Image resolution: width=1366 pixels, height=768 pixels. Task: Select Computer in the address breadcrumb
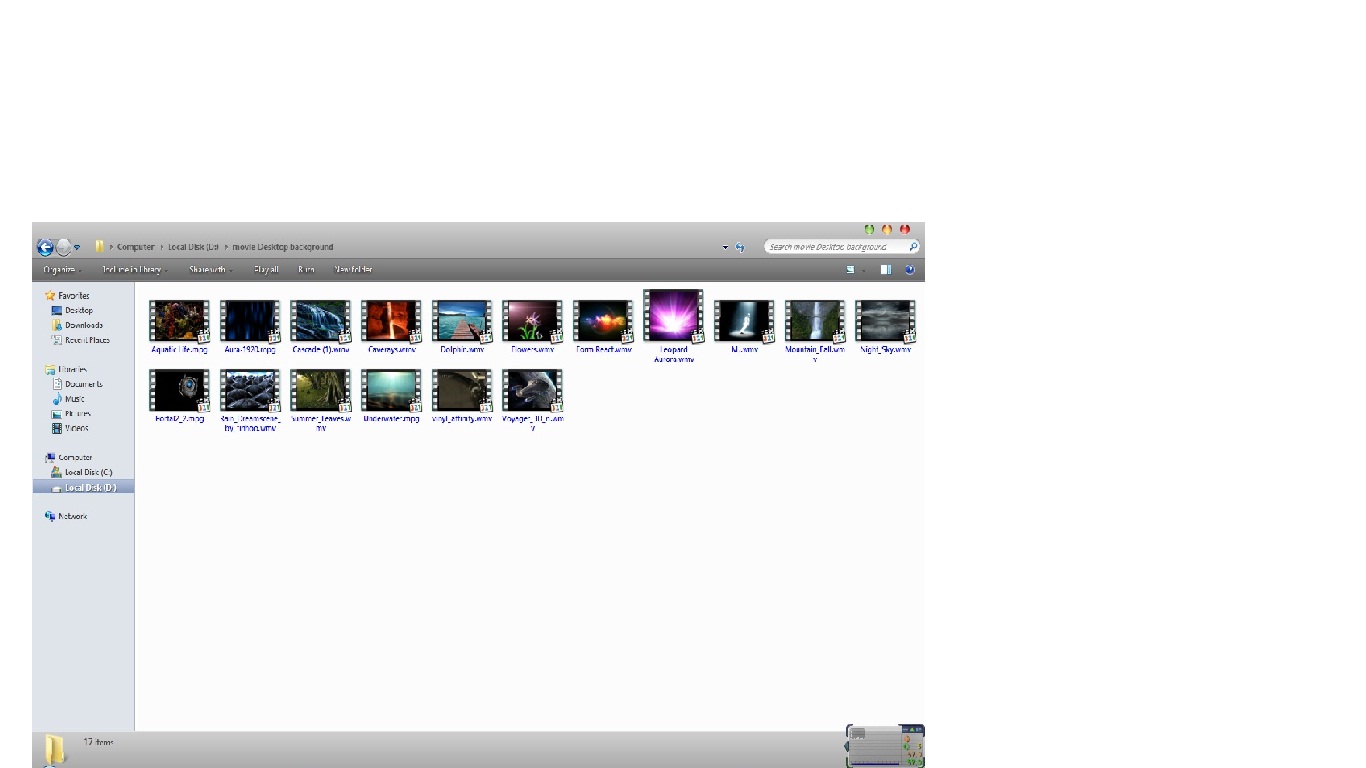[135, 247]
